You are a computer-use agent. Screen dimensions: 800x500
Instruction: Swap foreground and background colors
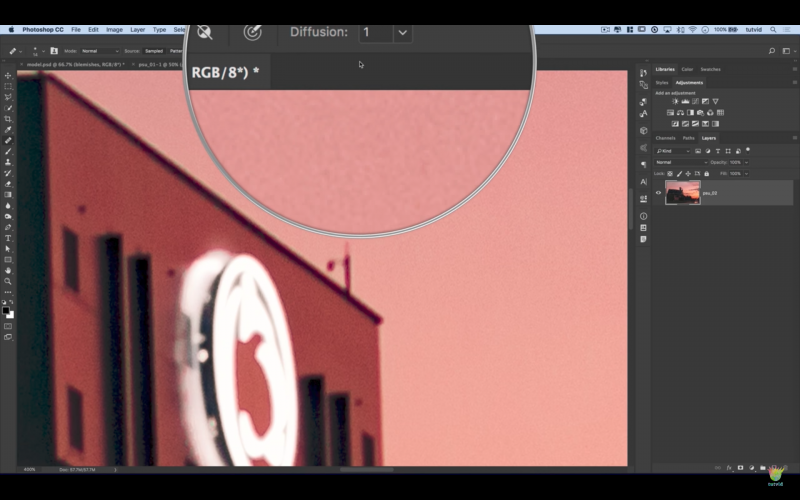coord(11,303)
